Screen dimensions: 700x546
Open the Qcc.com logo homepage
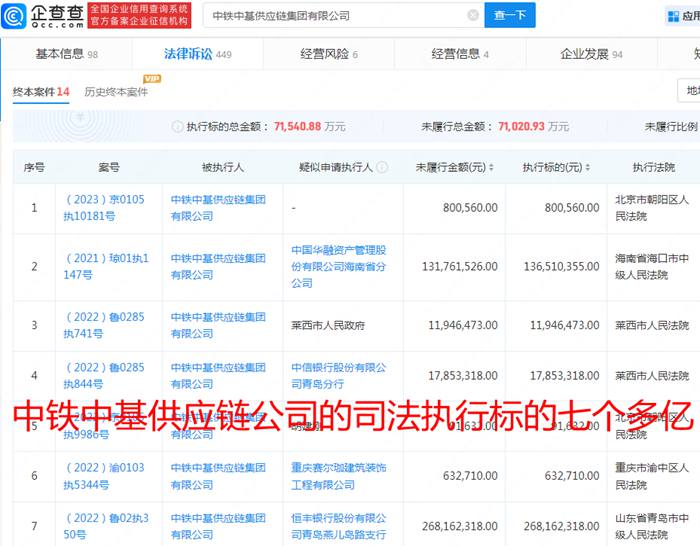point(43,16)
